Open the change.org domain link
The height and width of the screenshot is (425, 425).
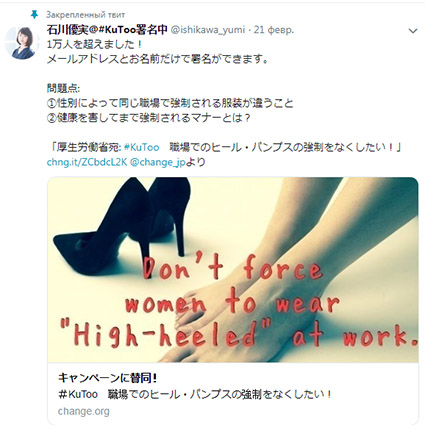pos(84,411)
